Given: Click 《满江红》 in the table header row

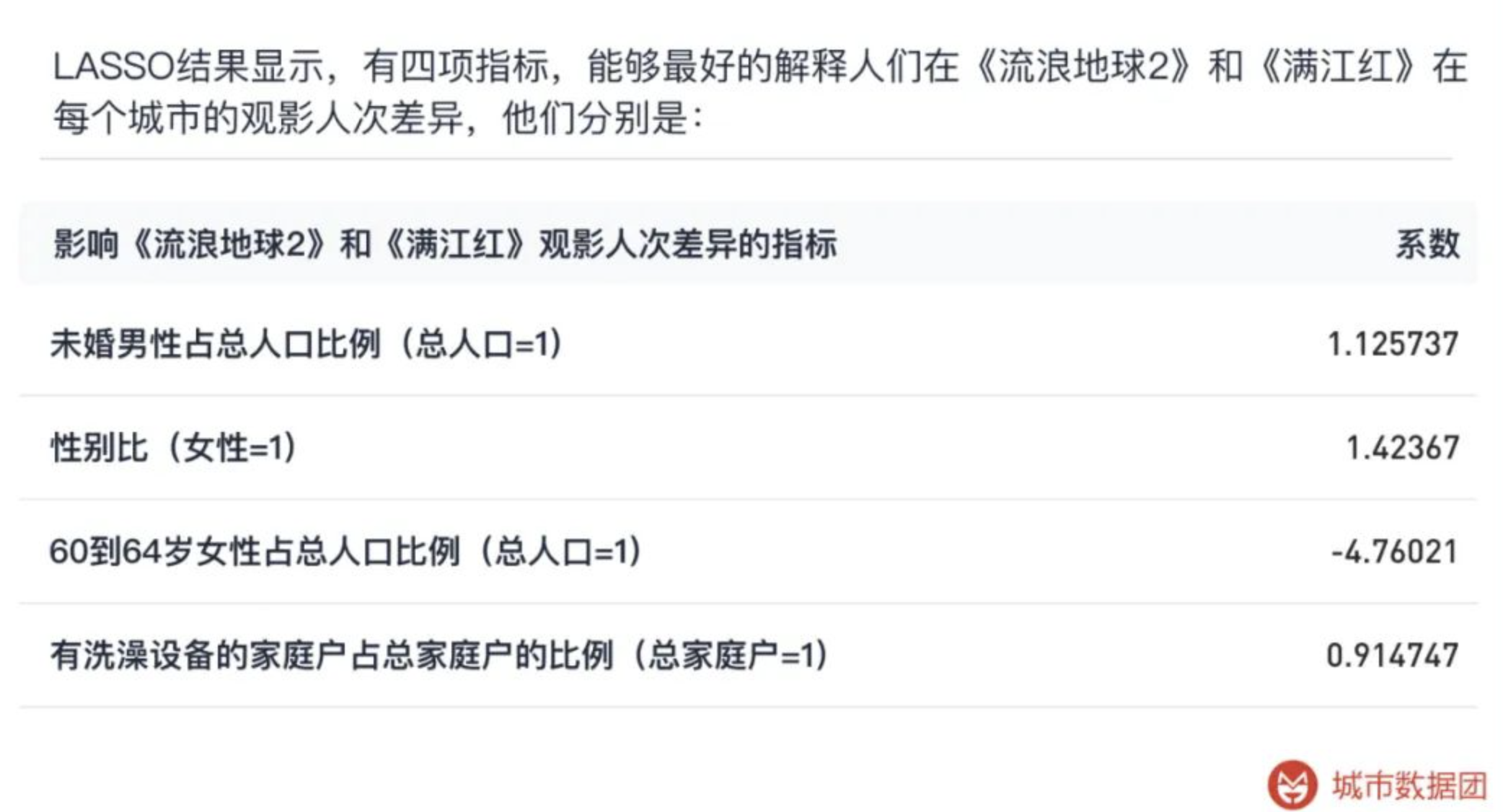Looking at the screenshot, I should click(455, 244).
